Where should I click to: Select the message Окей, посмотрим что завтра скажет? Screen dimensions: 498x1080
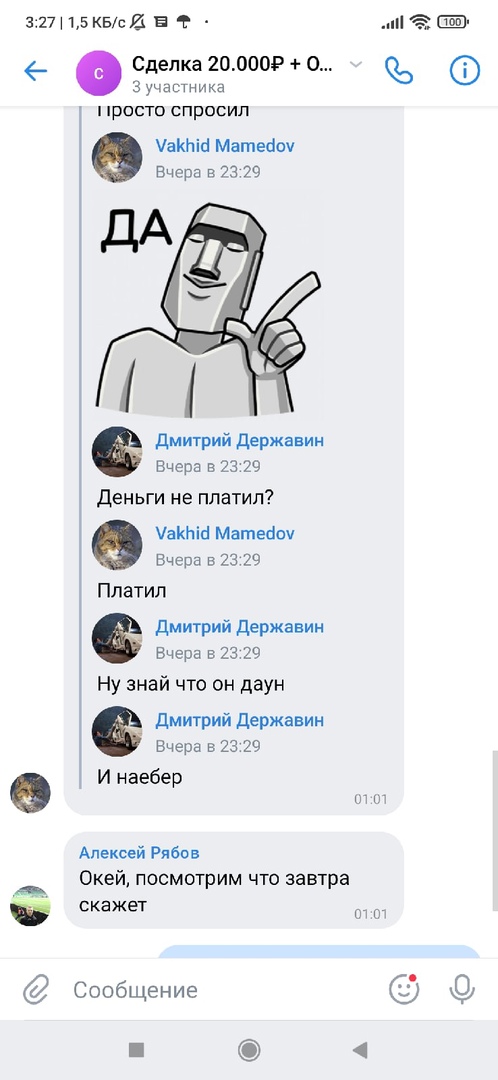click(x=234, y=880)
